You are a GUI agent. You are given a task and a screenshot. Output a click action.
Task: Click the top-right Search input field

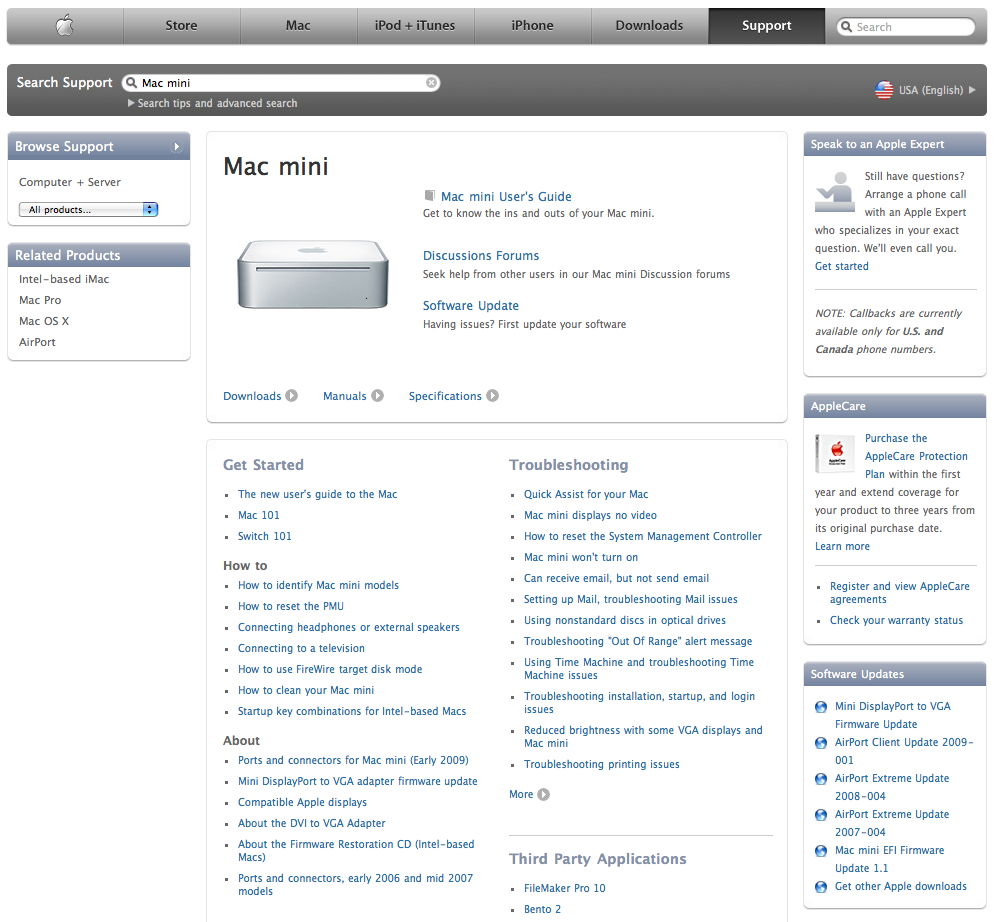point(906,27)
